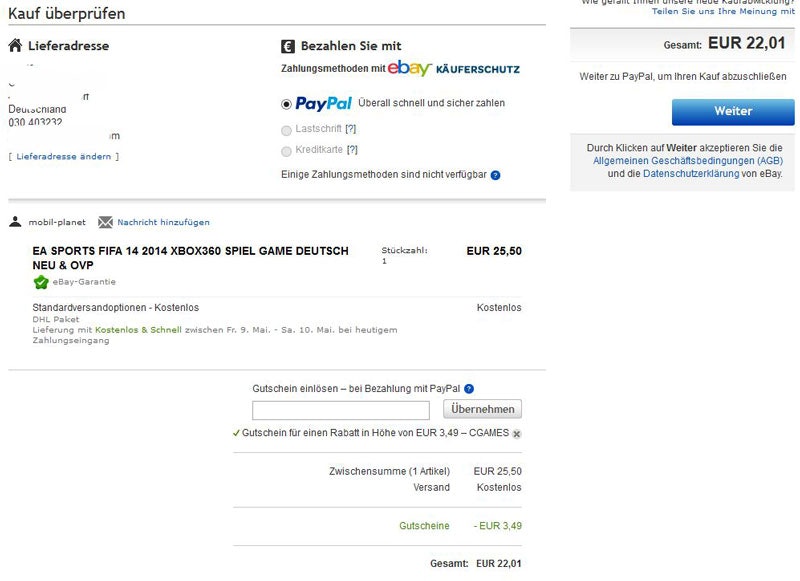800x581 pixels.
Task: Click the Übernehmen button
Action: click(481, 409)
